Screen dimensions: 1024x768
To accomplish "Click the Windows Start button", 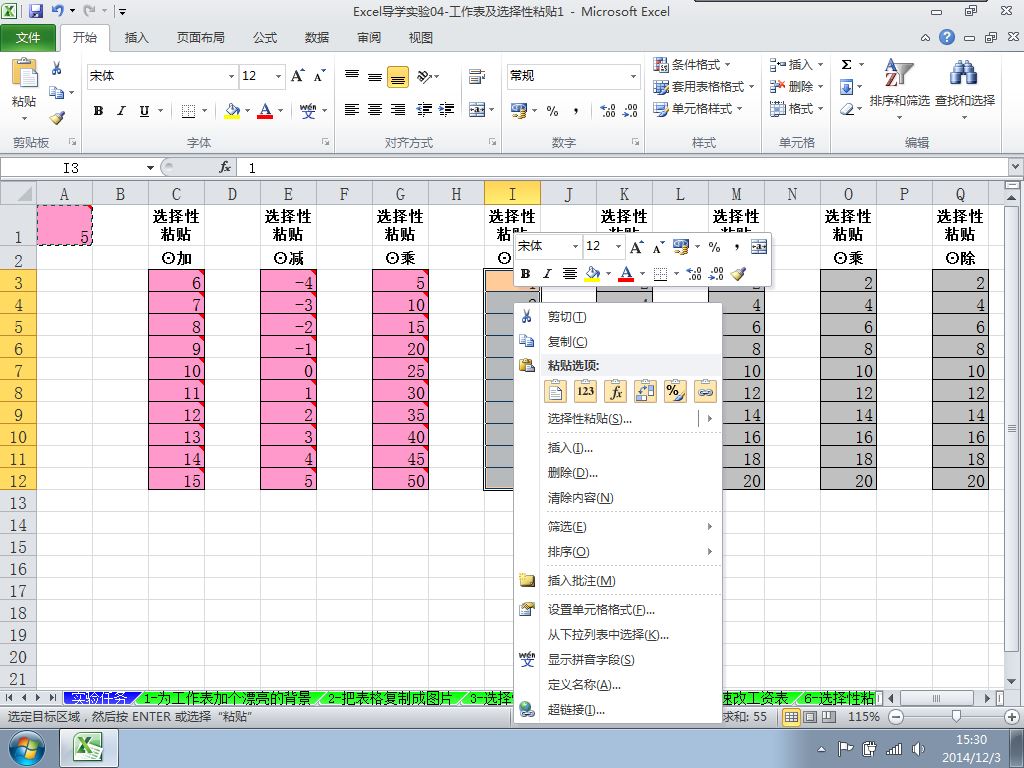I will point(26,748).
